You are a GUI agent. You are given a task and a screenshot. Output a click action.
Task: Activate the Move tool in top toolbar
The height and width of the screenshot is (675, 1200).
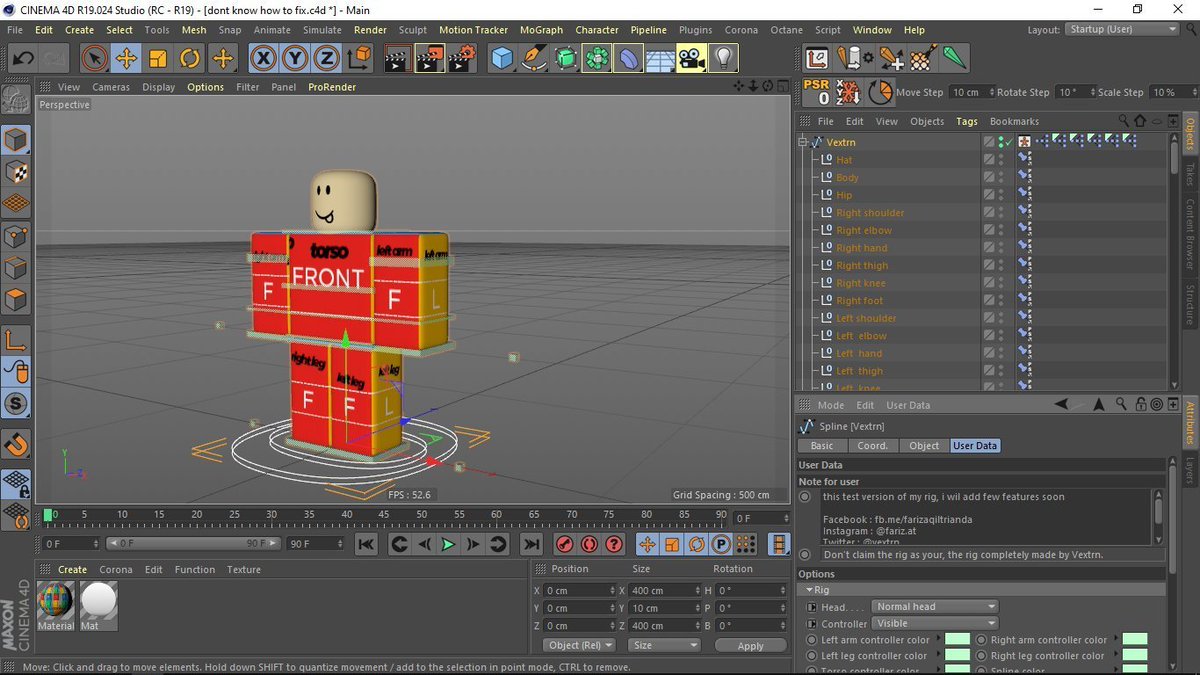coord(126,58)
